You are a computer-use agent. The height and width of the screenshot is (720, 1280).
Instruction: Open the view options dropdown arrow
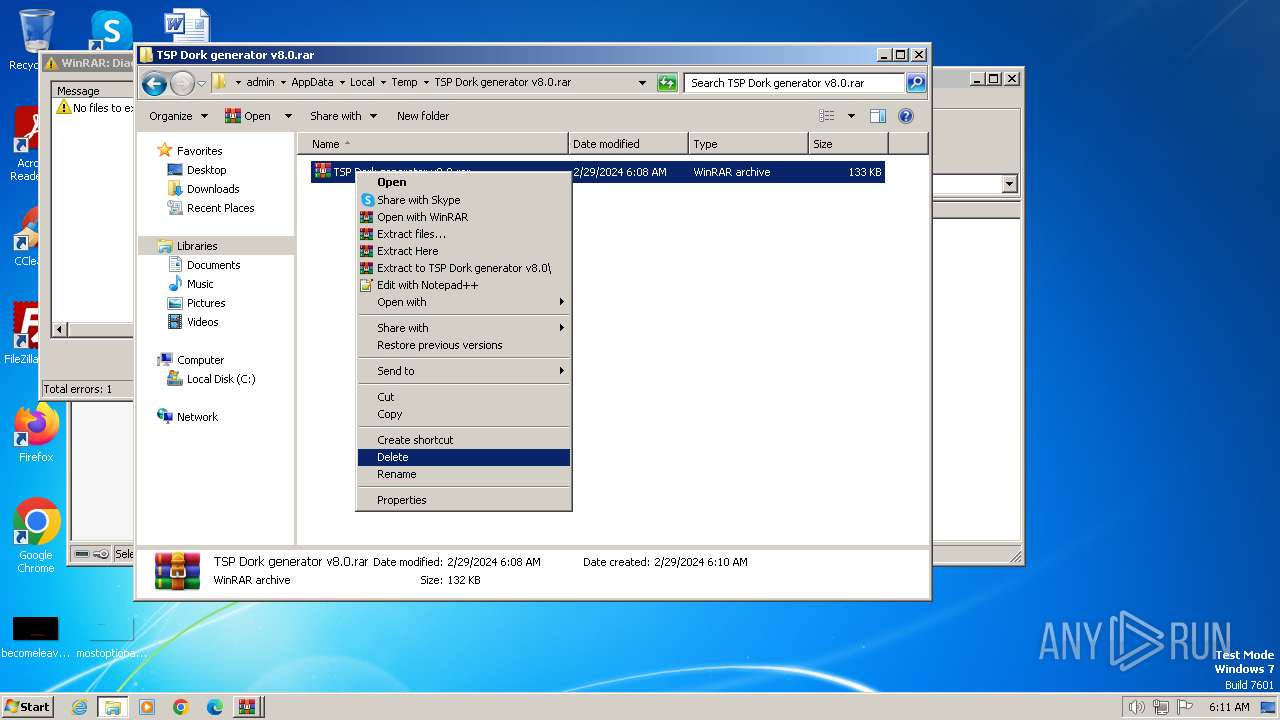pyautogui.click(x=851, y=116)
